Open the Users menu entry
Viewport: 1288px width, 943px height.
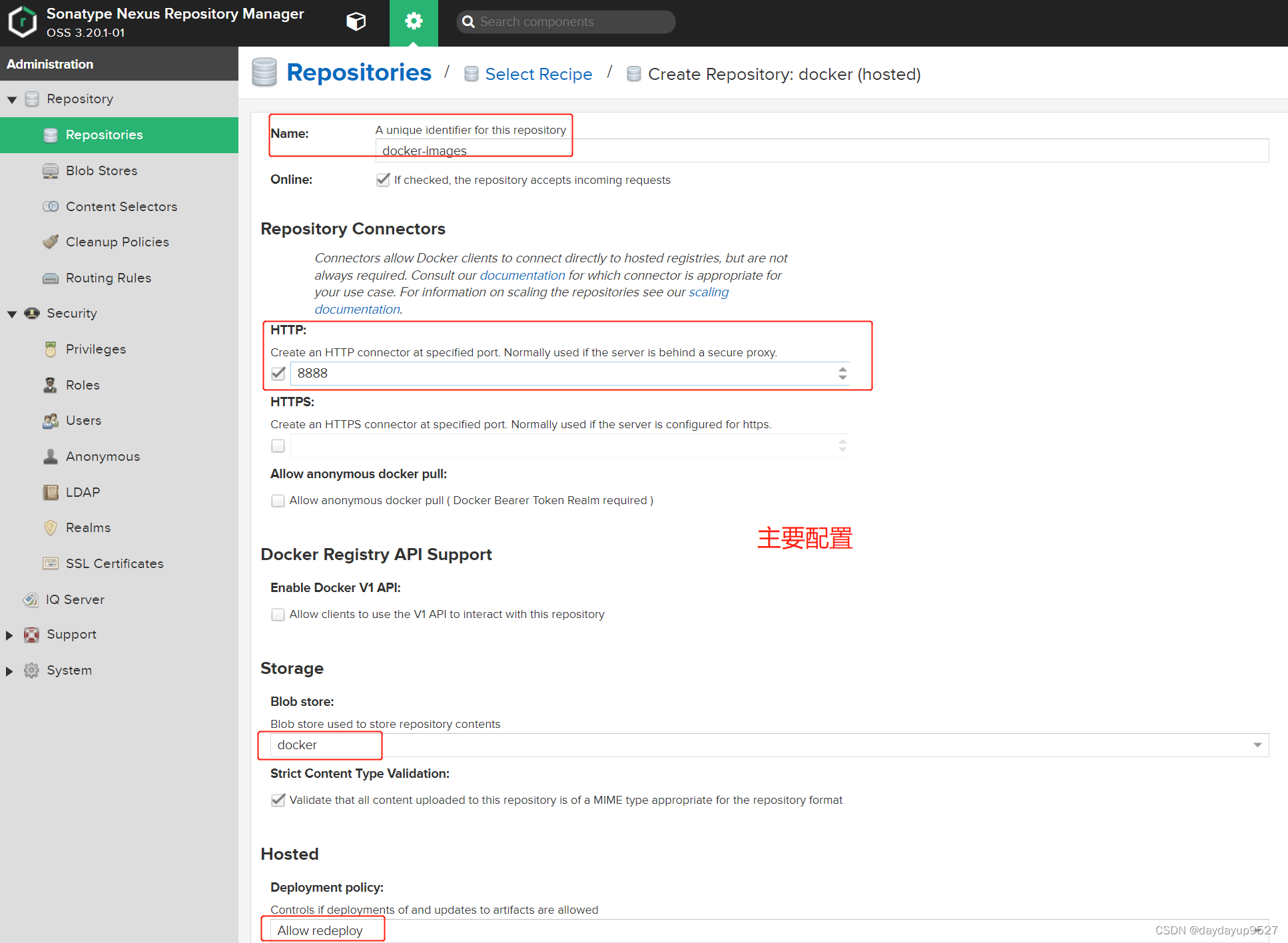coord(83,420)
